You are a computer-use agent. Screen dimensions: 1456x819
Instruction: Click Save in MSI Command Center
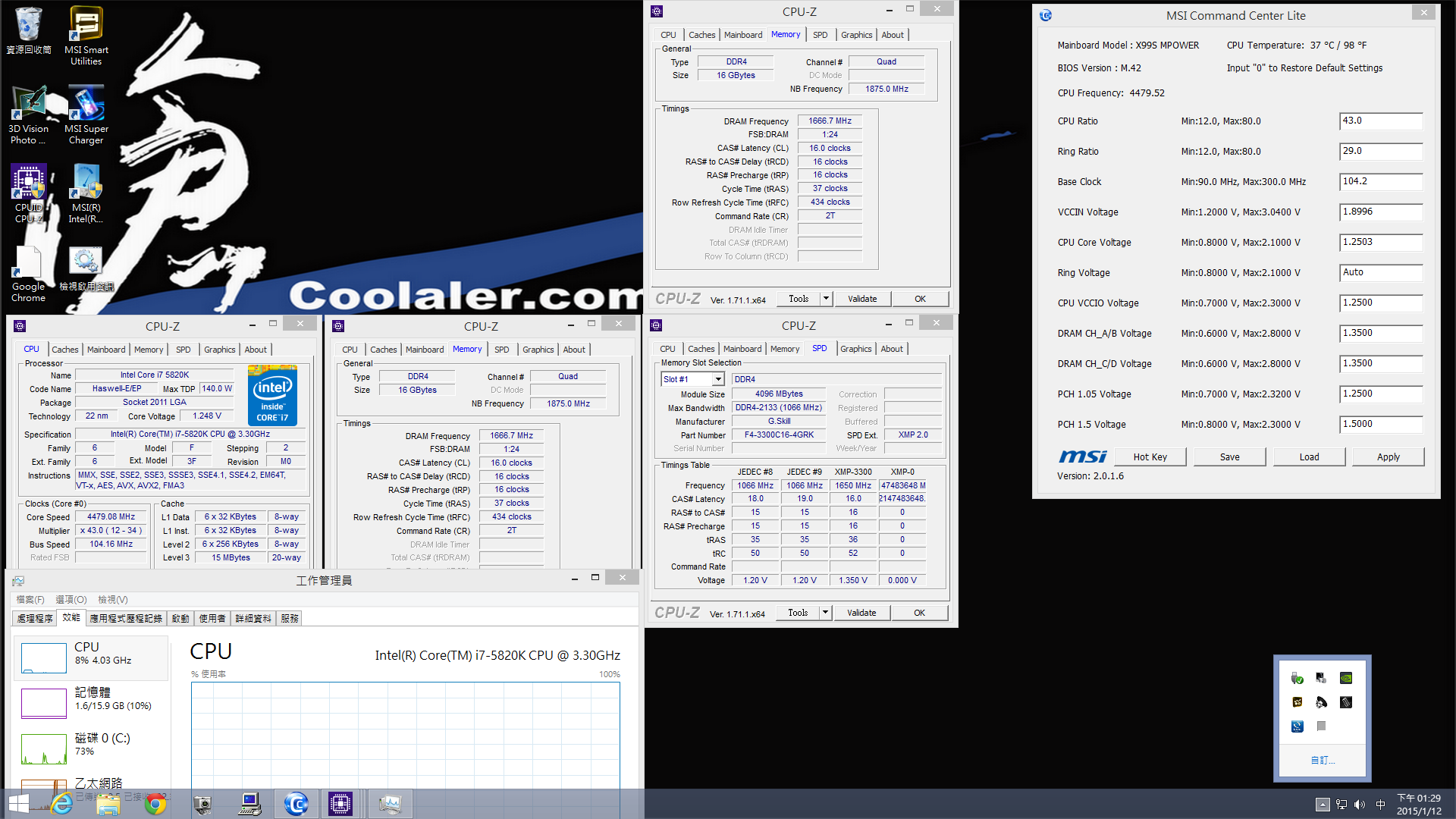click(x=1229, y=457)
